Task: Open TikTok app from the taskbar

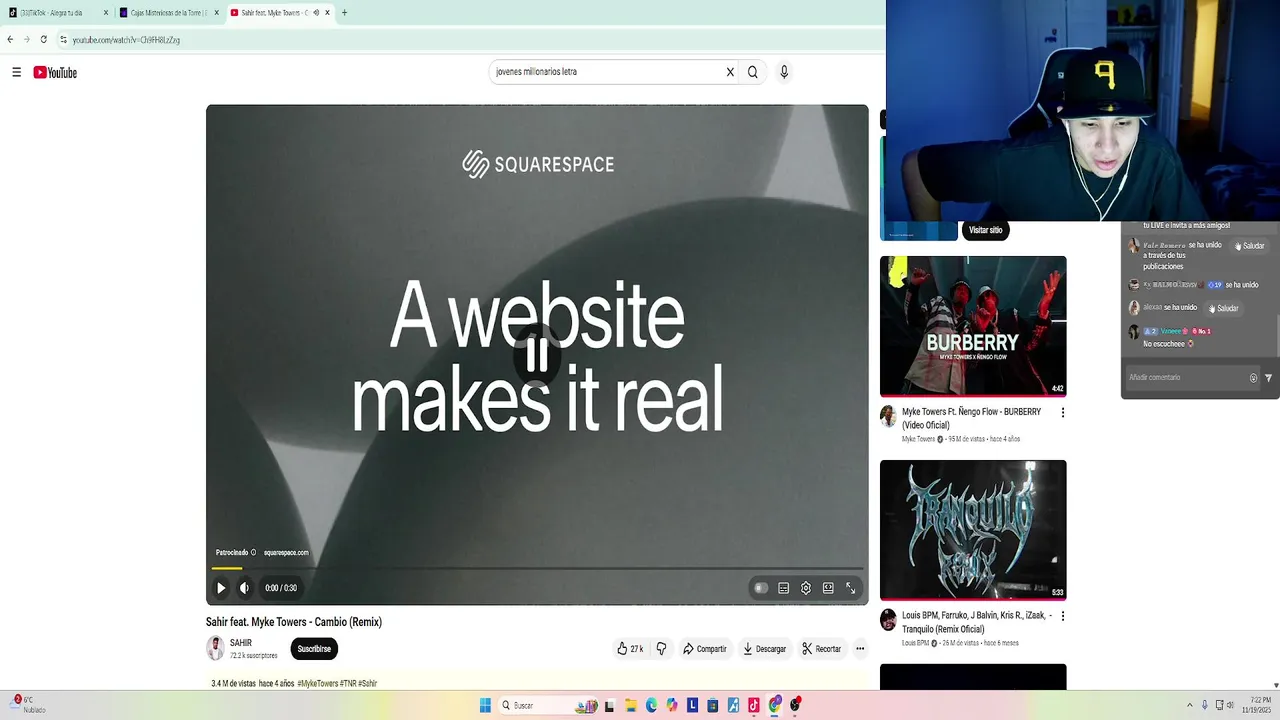Action: 753,705
